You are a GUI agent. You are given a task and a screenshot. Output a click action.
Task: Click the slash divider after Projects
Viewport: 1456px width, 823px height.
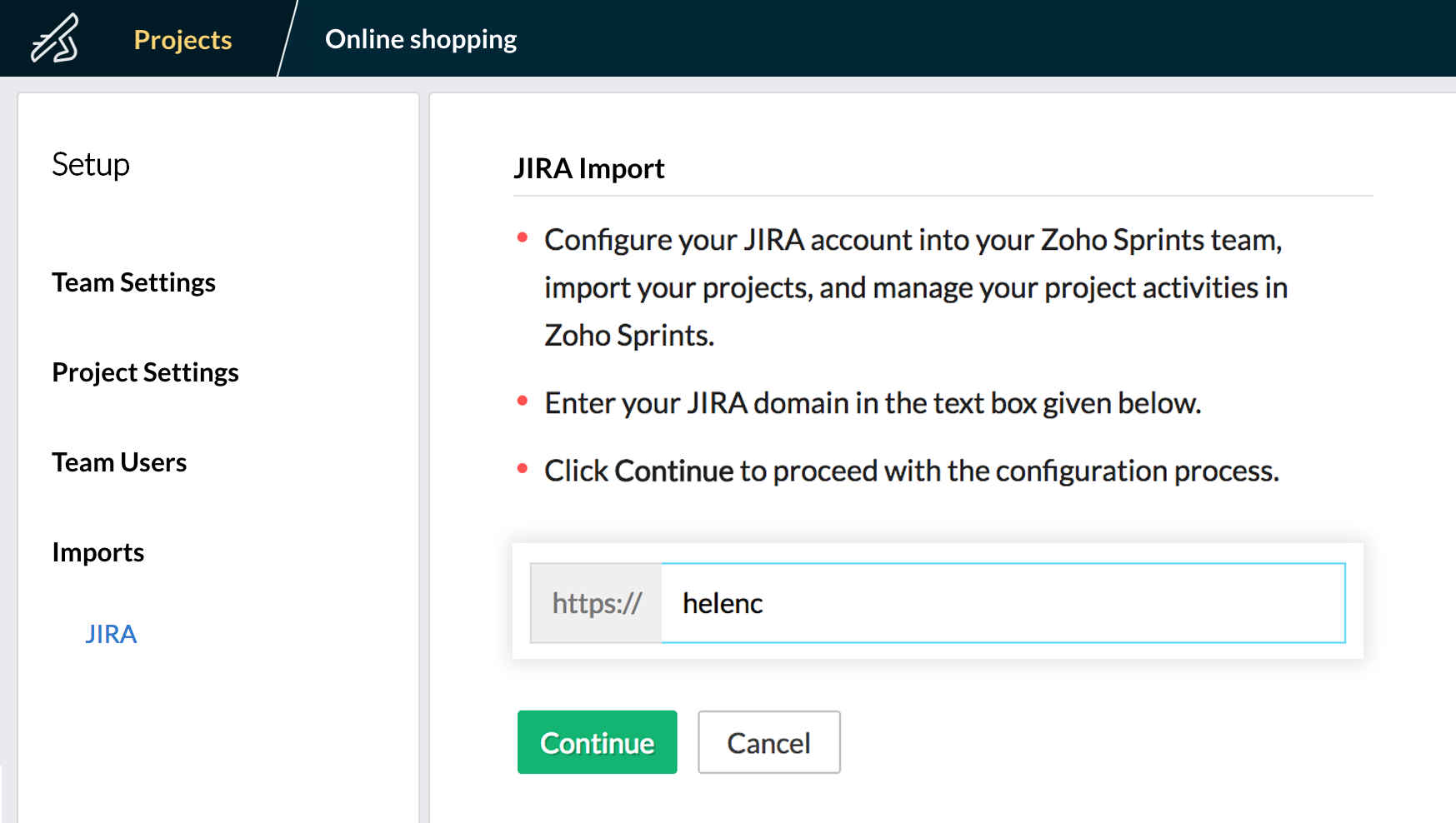coord(287,39)
